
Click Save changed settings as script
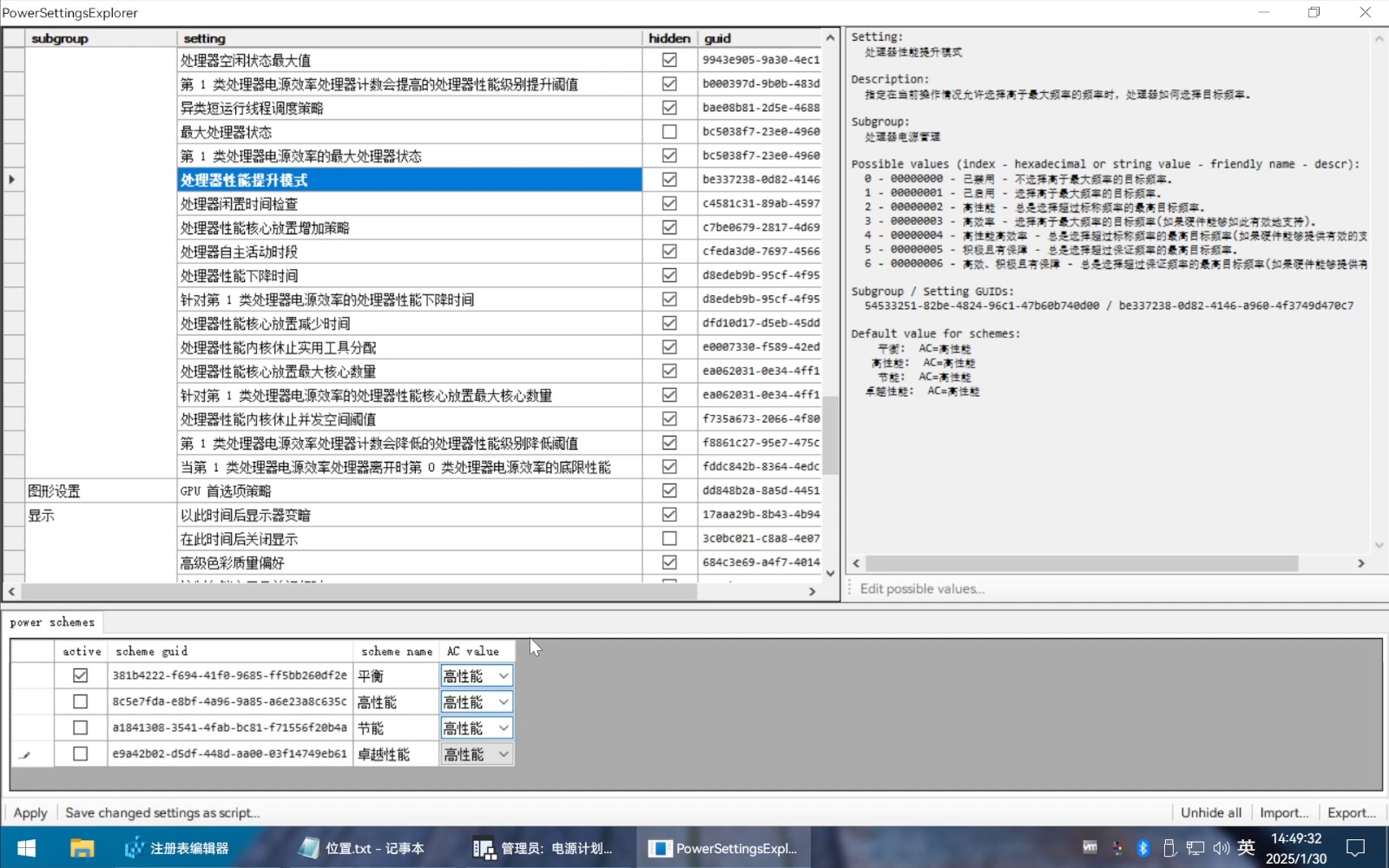[162, 812]
